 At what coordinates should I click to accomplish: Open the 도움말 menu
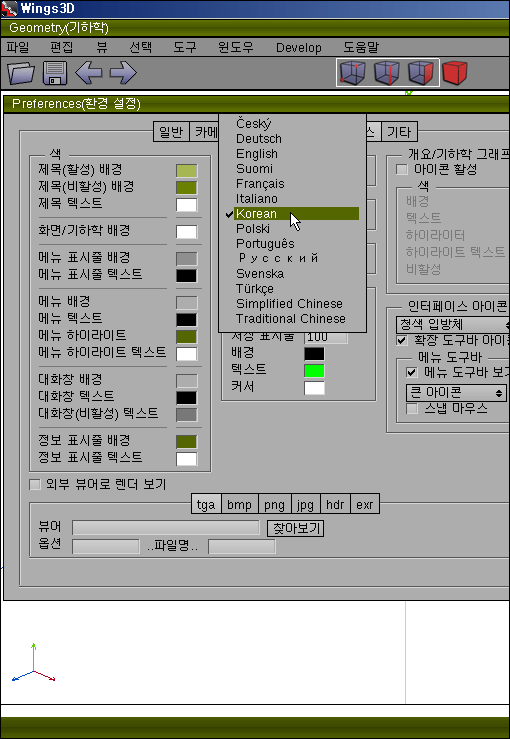[x=361, y=47]
